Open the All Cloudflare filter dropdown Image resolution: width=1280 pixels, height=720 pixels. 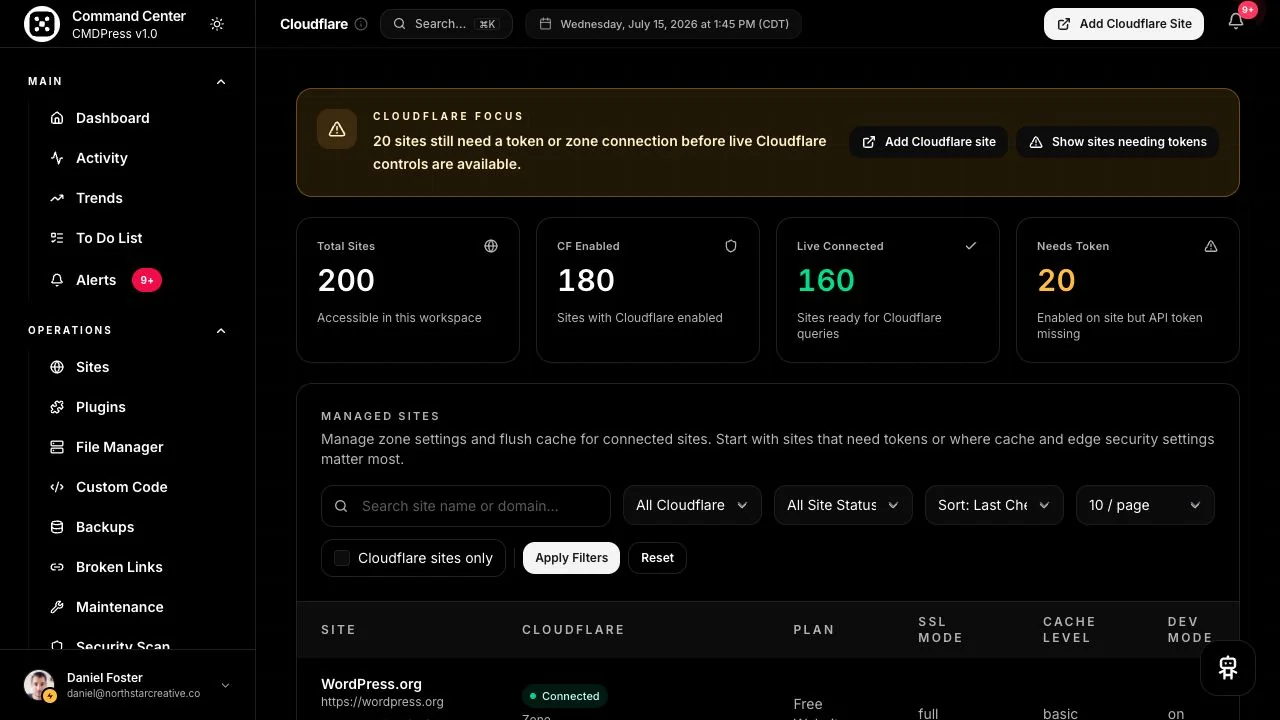(692, 505)
